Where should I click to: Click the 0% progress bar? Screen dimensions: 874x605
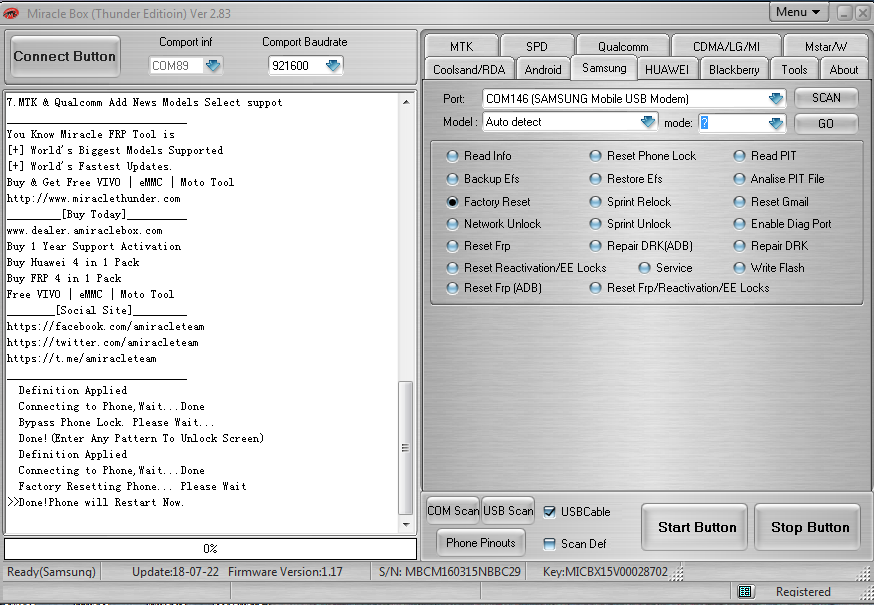pyautogui.click(x=210, y=549)
